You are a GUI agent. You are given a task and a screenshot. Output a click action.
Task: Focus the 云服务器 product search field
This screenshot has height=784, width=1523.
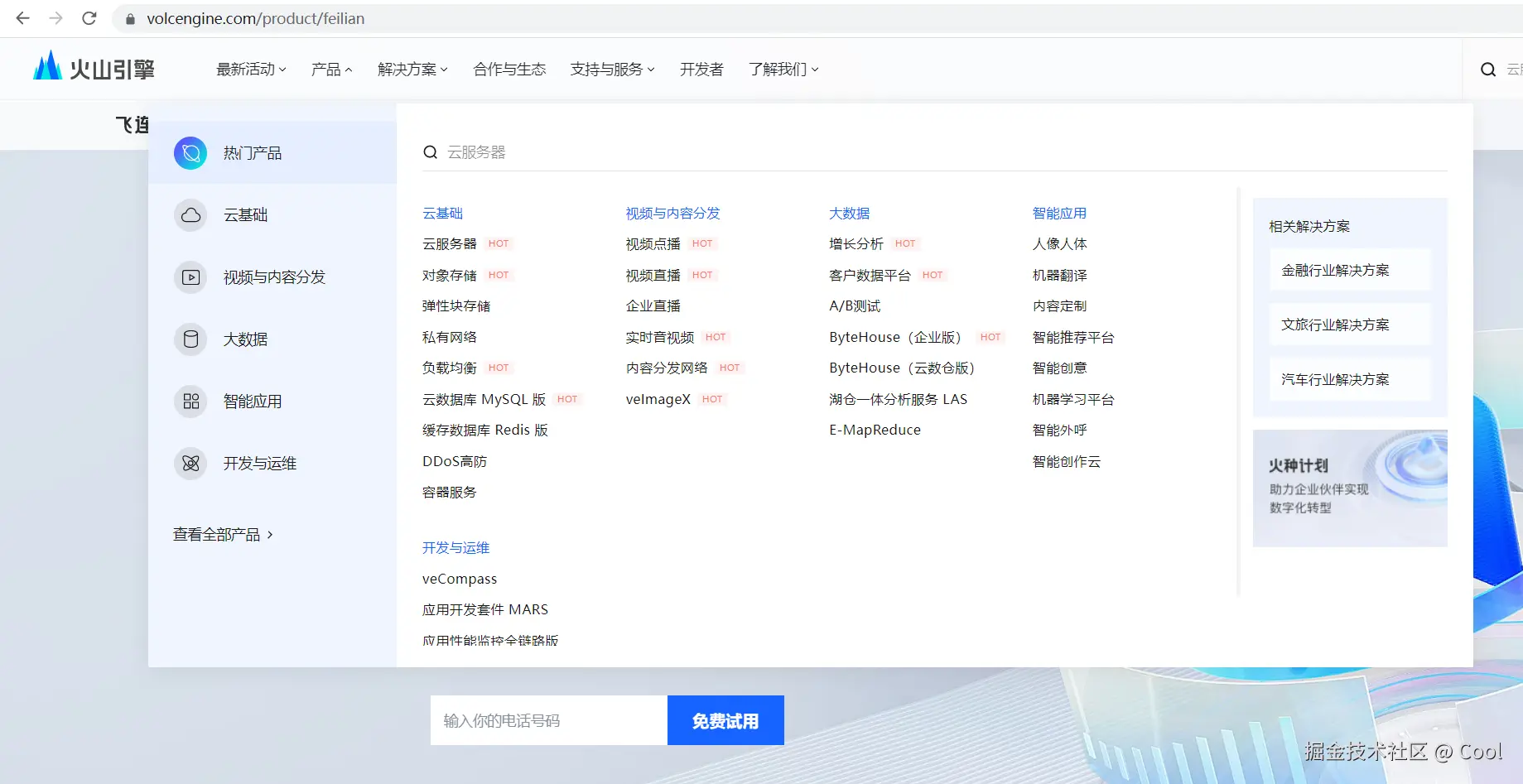point(935,152)
